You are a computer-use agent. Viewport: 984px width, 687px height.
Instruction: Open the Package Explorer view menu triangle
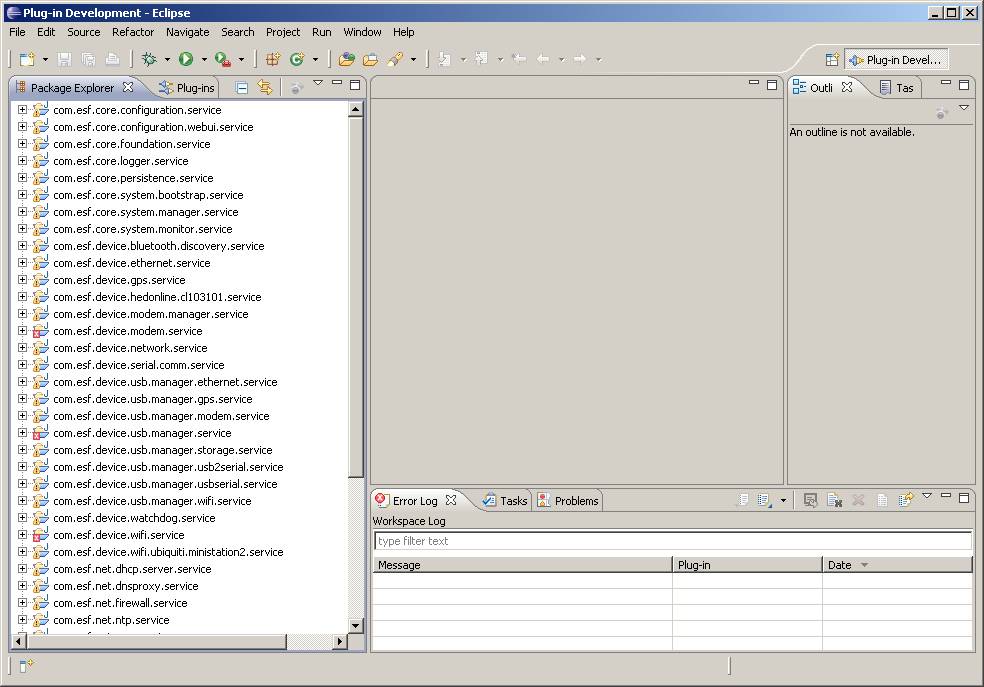point(318,84)
